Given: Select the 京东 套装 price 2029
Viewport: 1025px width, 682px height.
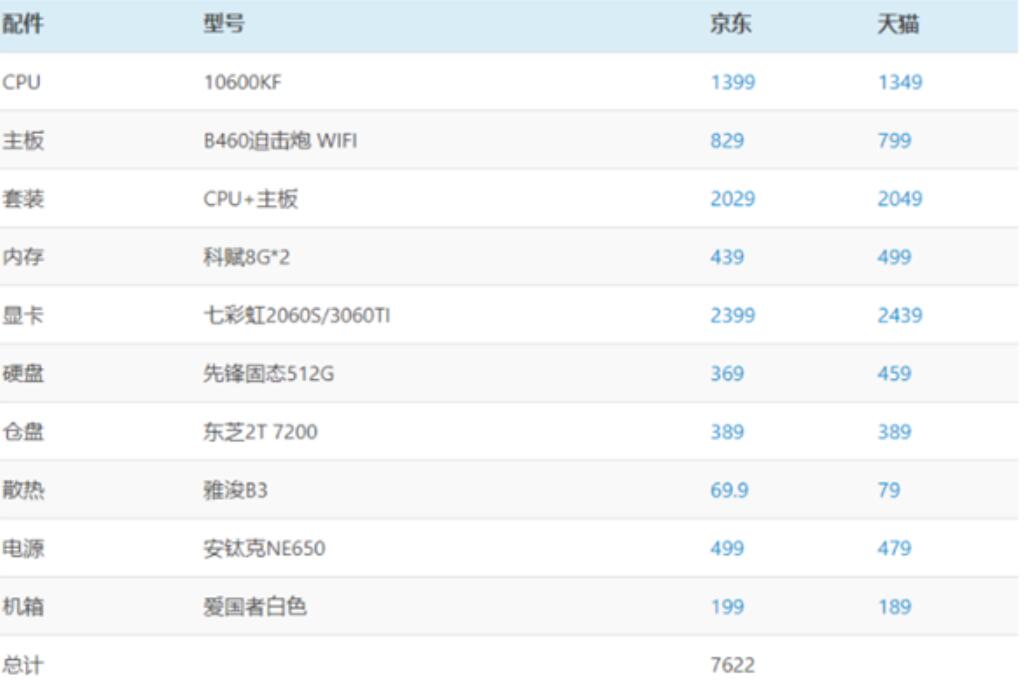Looking at the screenshot, I should click(732, 199).
